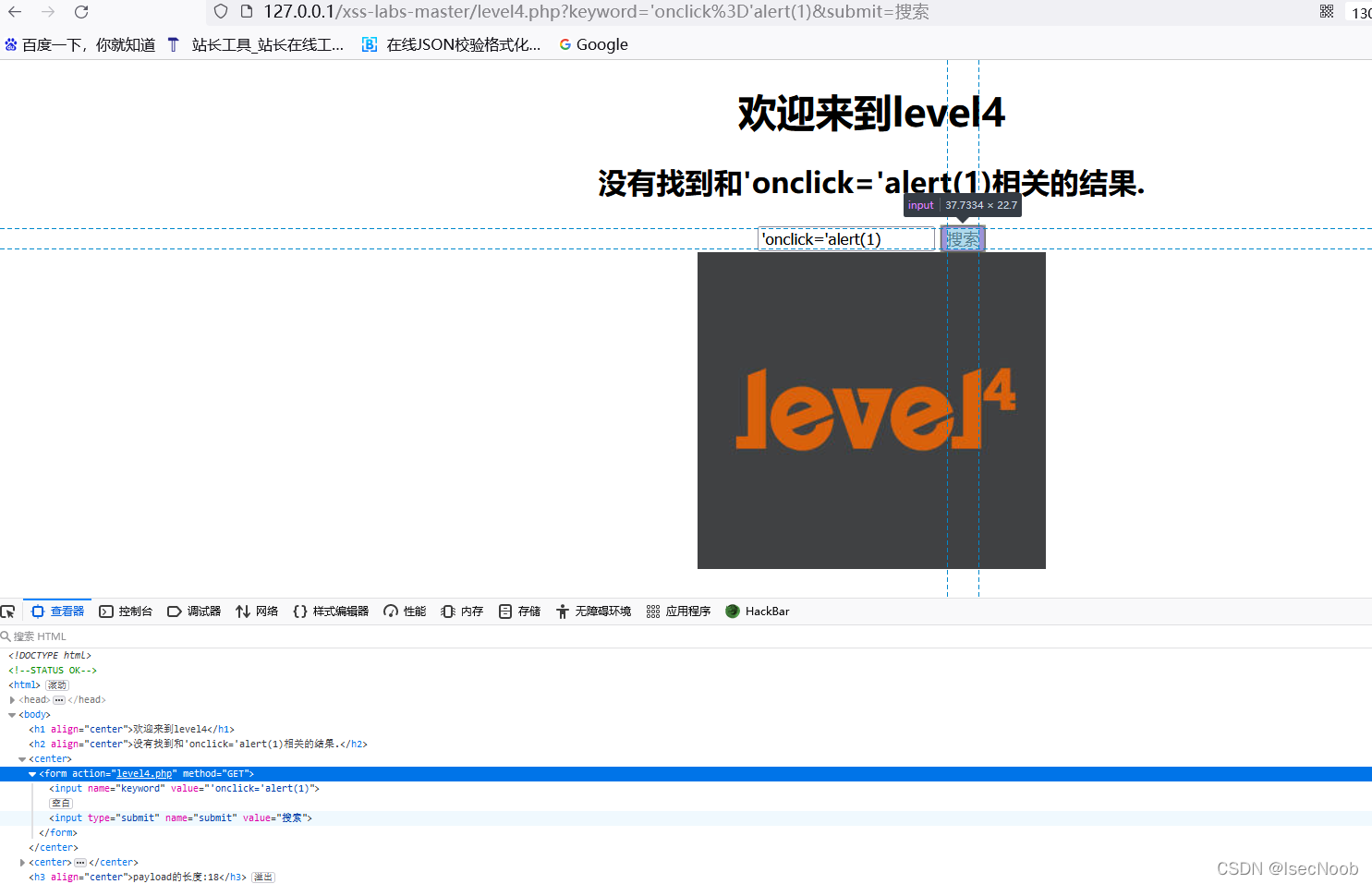
Task: Open the 性能 (Performance) panel
Action: (x=405, y=611)
